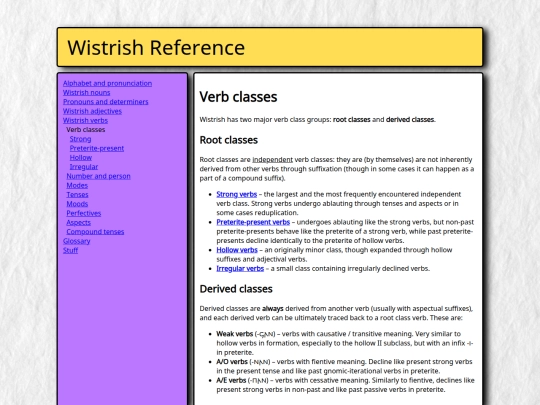Click the Wistrish Reference title

pyautogui.click(x=156, y=48)
